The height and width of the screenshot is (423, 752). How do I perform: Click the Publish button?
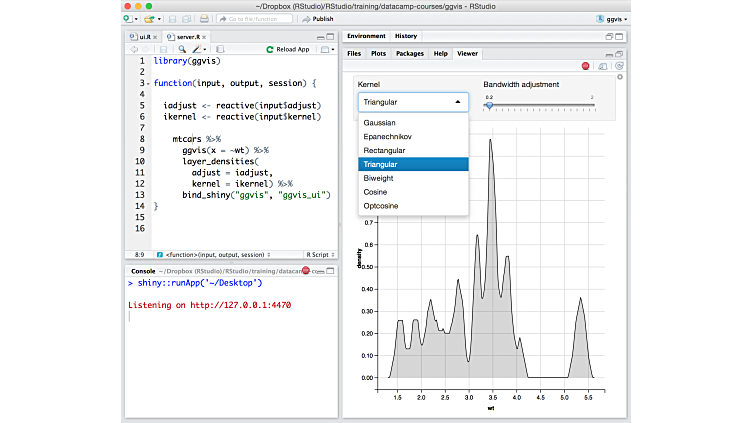[x=316, y=18]
